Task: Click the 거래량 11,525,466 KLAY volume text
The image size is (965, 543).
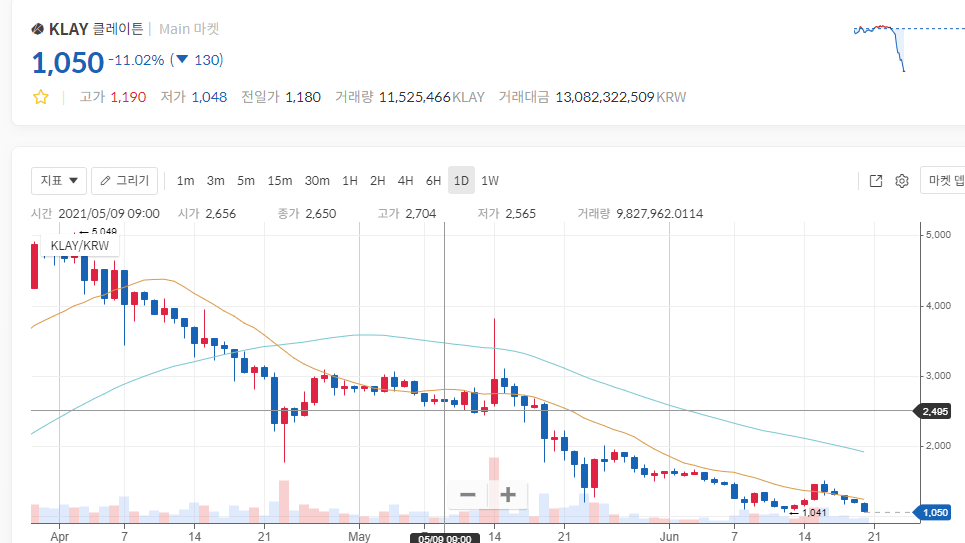Action: tap(410, 97)
